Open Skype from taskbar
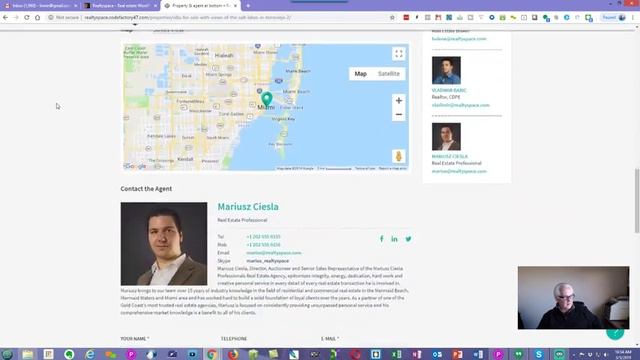This screenshot has width=640, height=360. [539, 354]
